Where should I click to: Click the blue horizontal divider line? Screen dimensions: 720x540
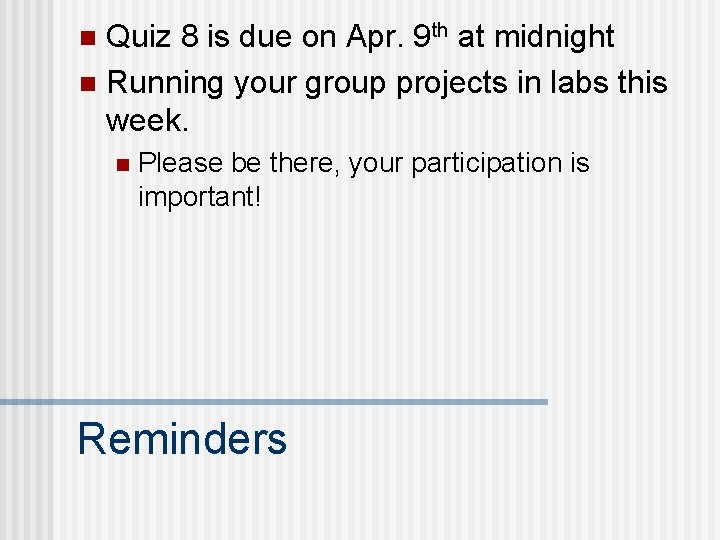coord(274,402)
